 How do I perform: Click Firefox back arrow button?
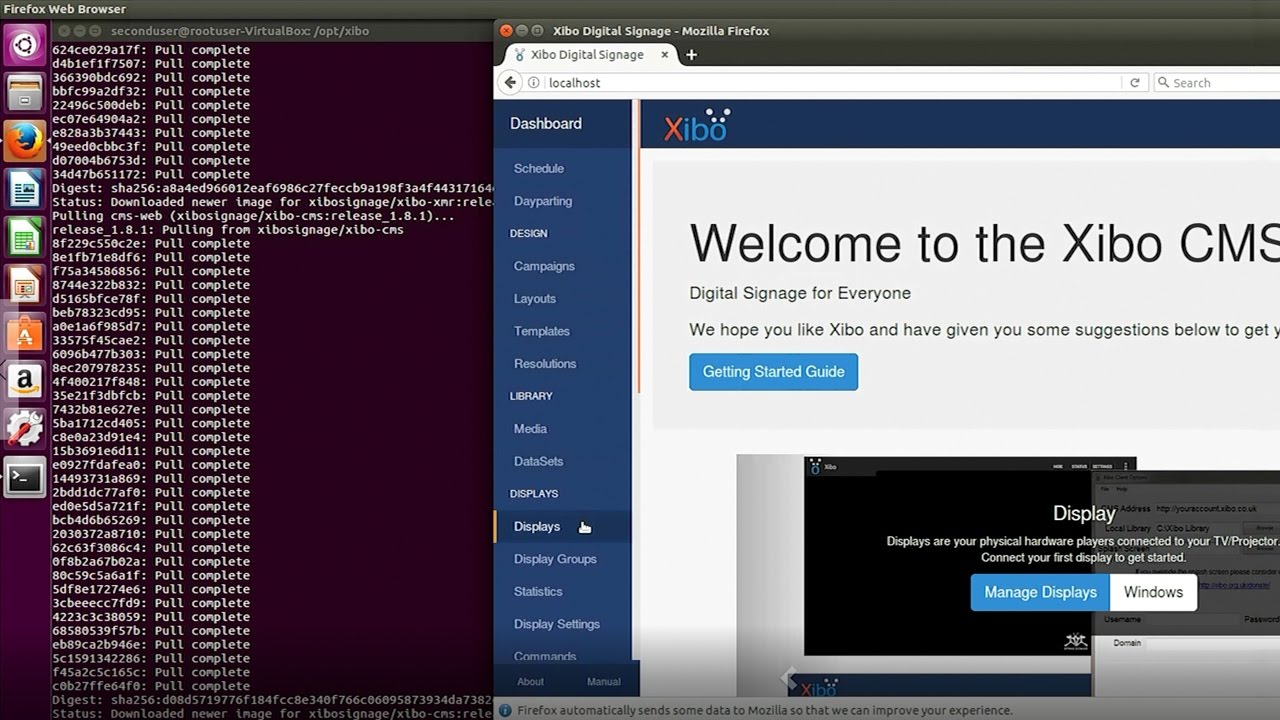click(x=510, y=83)
